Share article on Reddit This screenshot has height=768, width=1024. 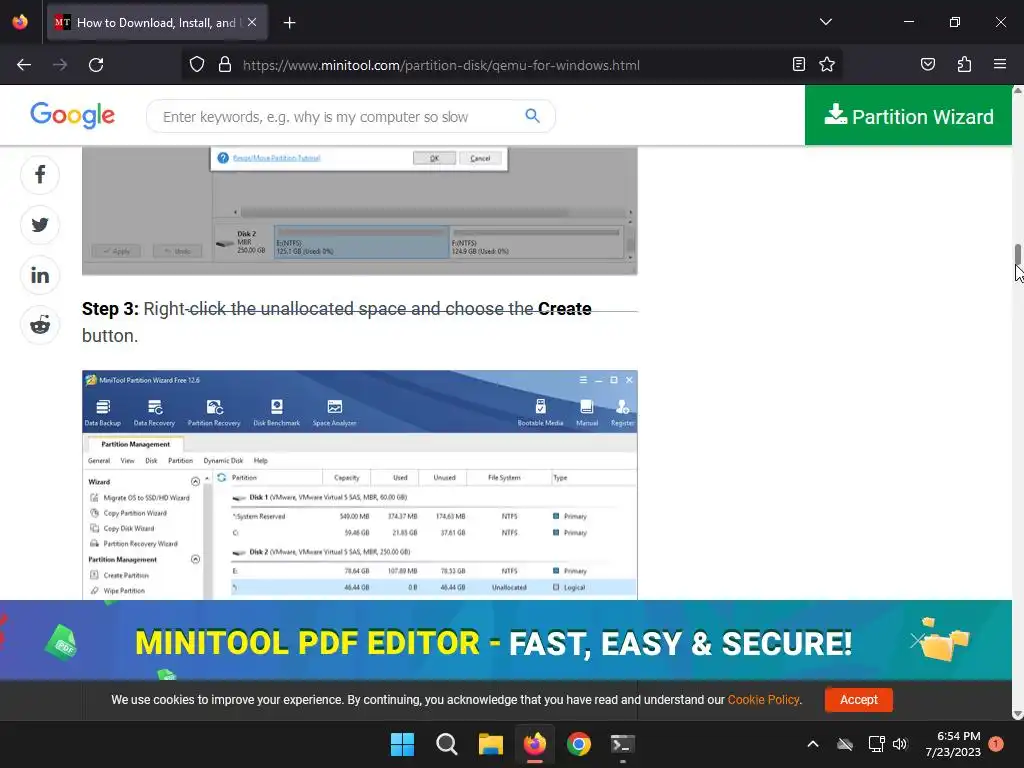pyautogui.click(x=40, y=325)
